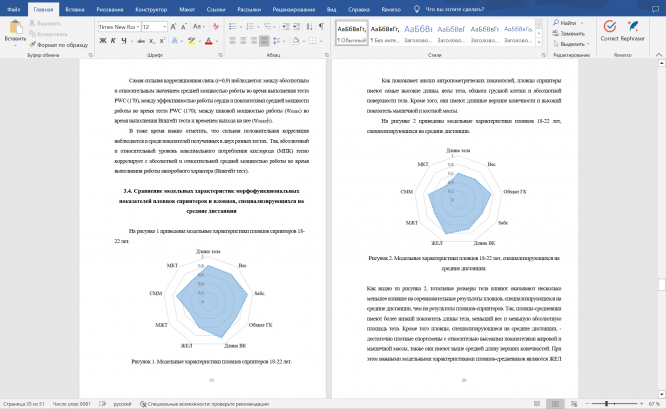Click the Найти find button
This screenshot has height=409, width=666.
point(568,23)
